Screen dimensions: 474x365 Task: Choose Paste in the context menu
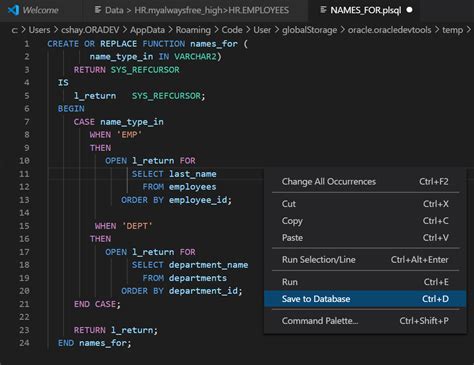[x=365, y=238]
